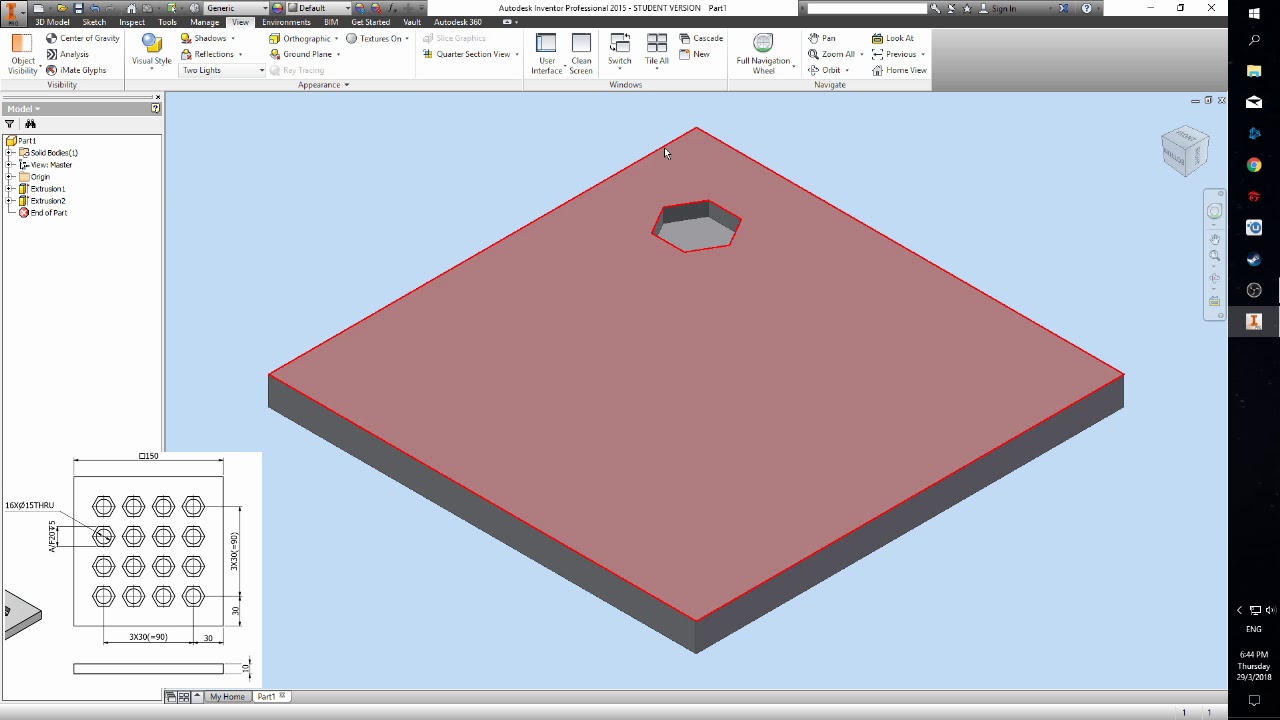Open the Orthographic projection dropdown
1280x720 pixels.
point(303,38)
